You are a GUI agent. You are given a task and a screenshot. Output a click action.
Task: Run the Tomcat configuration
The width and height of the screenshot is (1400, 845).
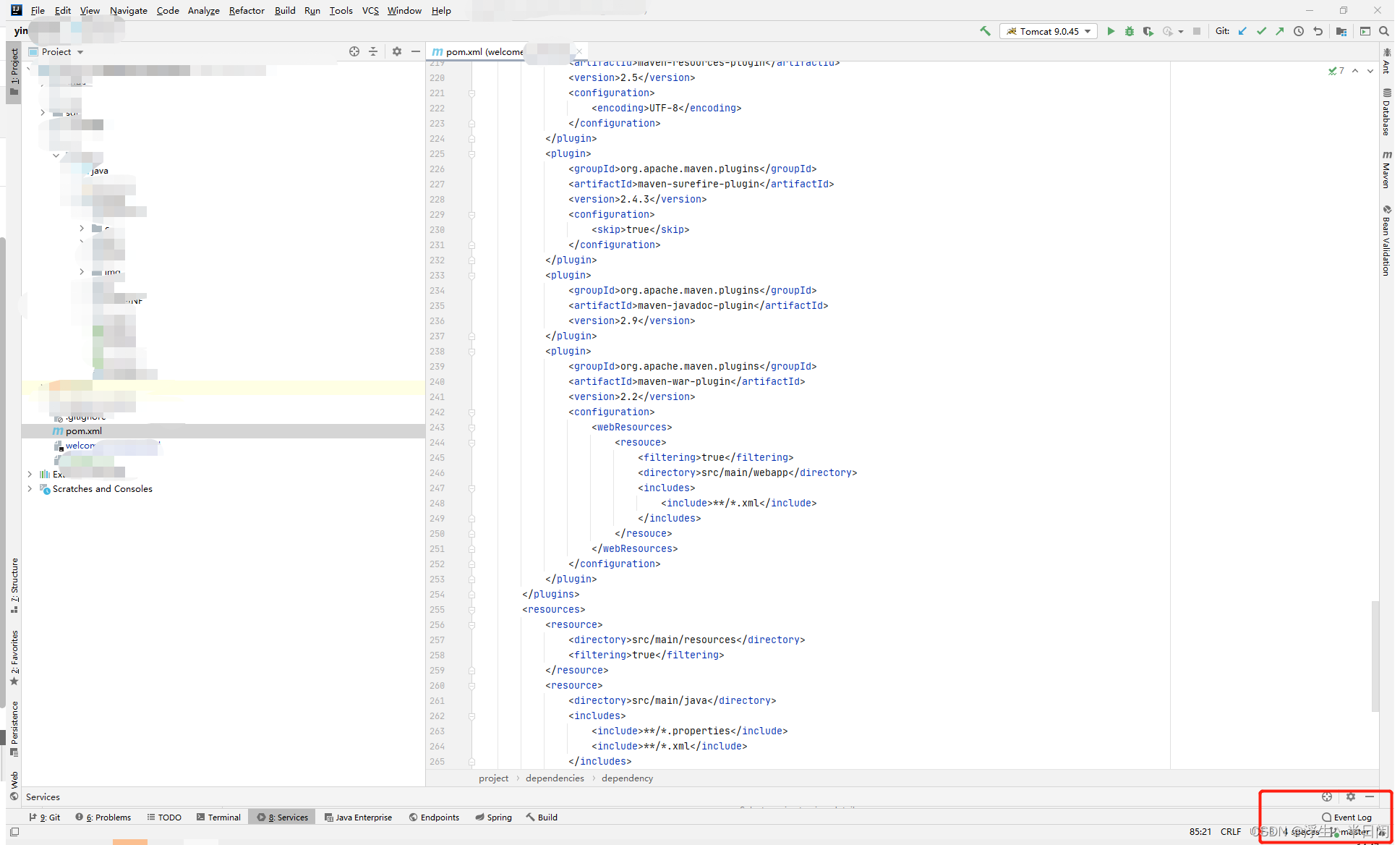[x=1110, y=31]
